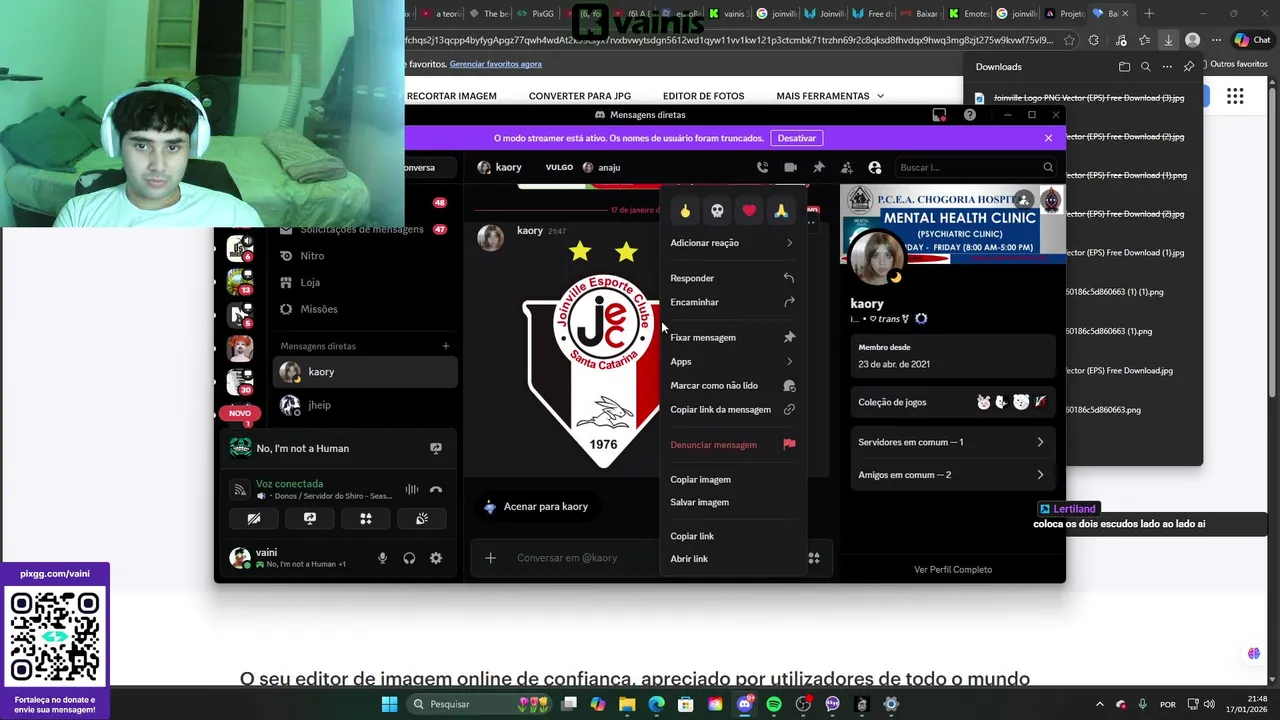Viewport: 1280px width, 720px height.
Task: Turn on camera in voice panel
Action: 254,518
